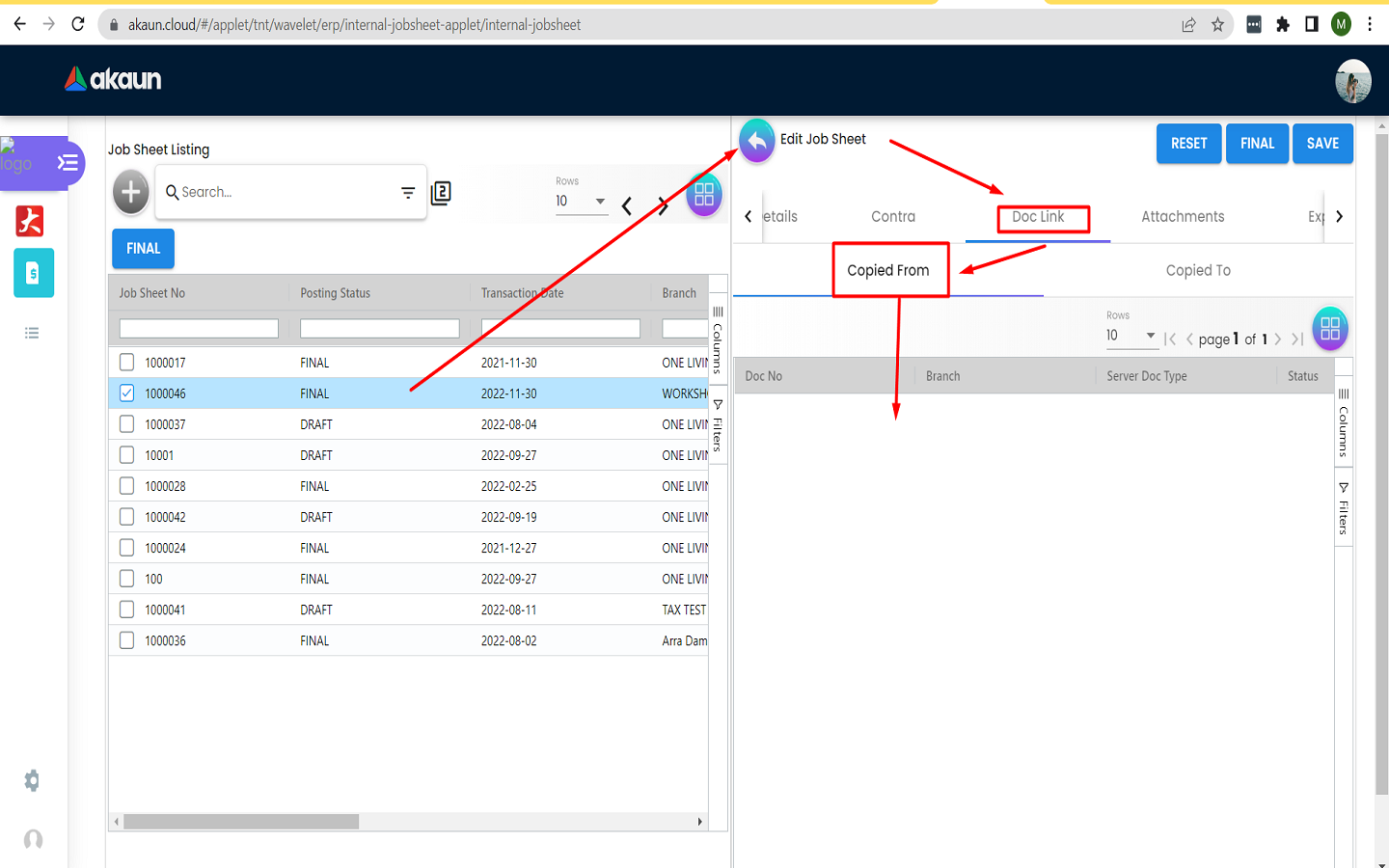
Task: Uncheck the selected job sheet 1000046
Action: tap(126, 393)
